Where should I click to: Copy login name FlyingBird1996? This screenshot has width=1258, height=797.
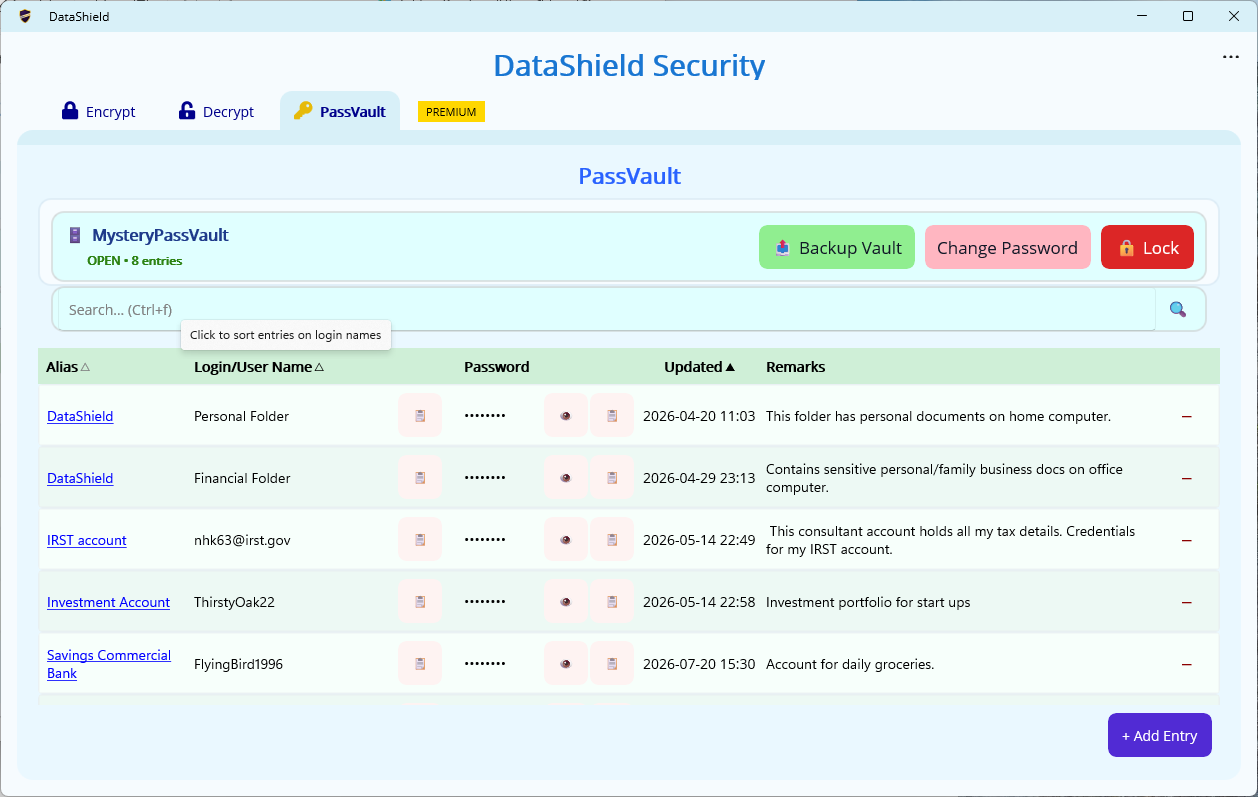pyautogui.click(x=420, y=663)
